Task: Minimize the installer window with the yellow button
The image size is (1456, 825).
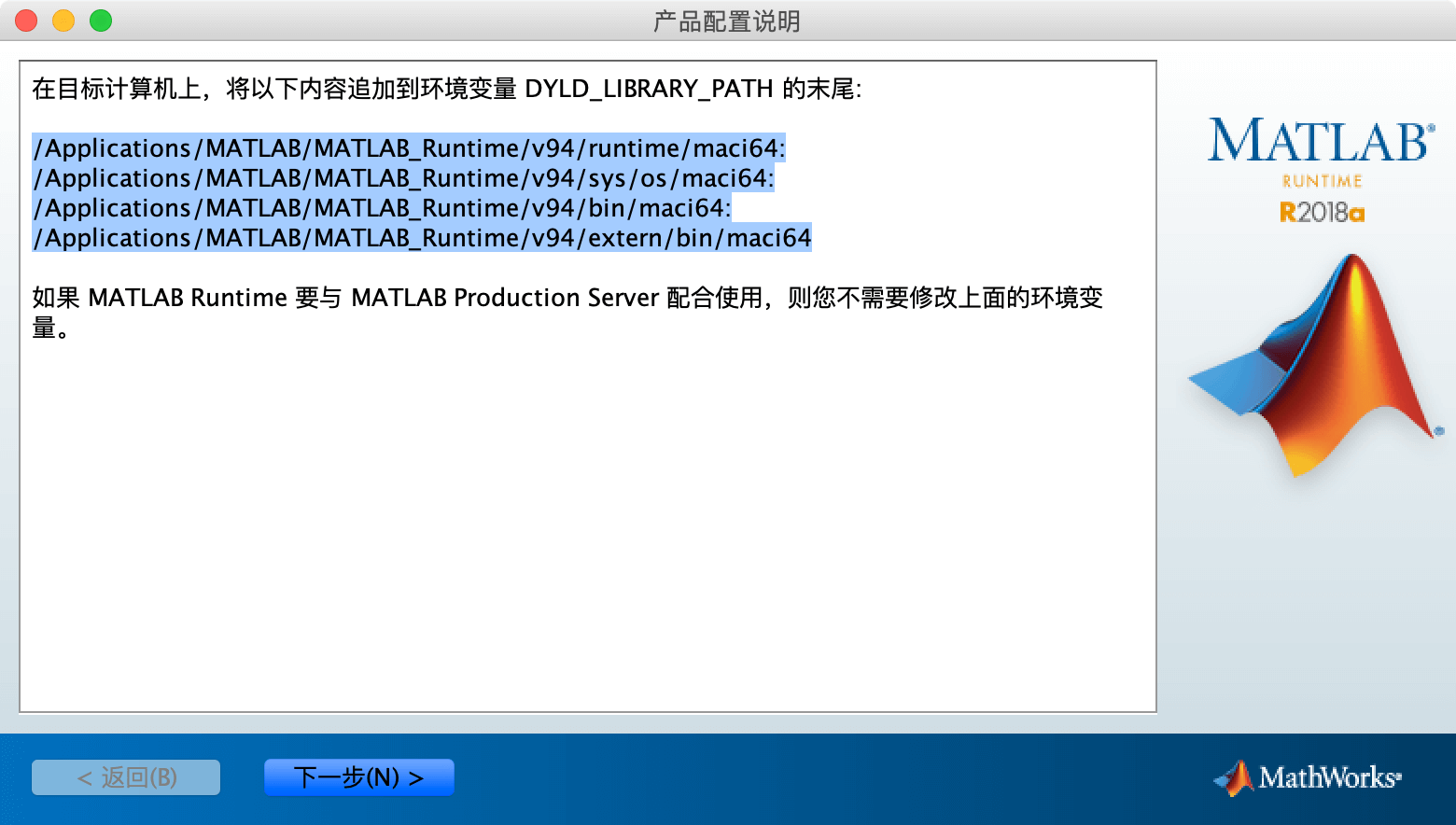Action: coord(63,21)
